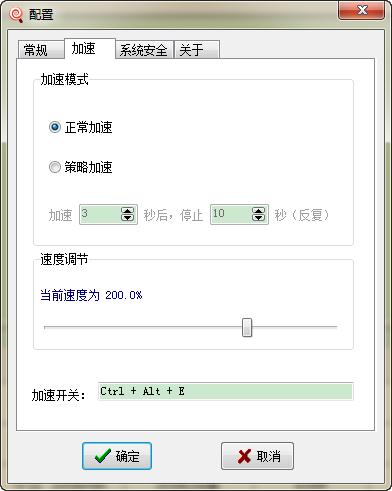Click the 加速开关 hotkey field
The image size is (392, 491).
click(225, 391)
